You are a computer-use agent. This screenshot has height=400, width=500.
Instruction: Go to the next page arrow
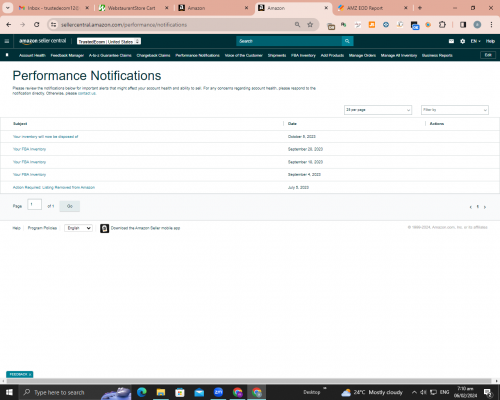485,207
